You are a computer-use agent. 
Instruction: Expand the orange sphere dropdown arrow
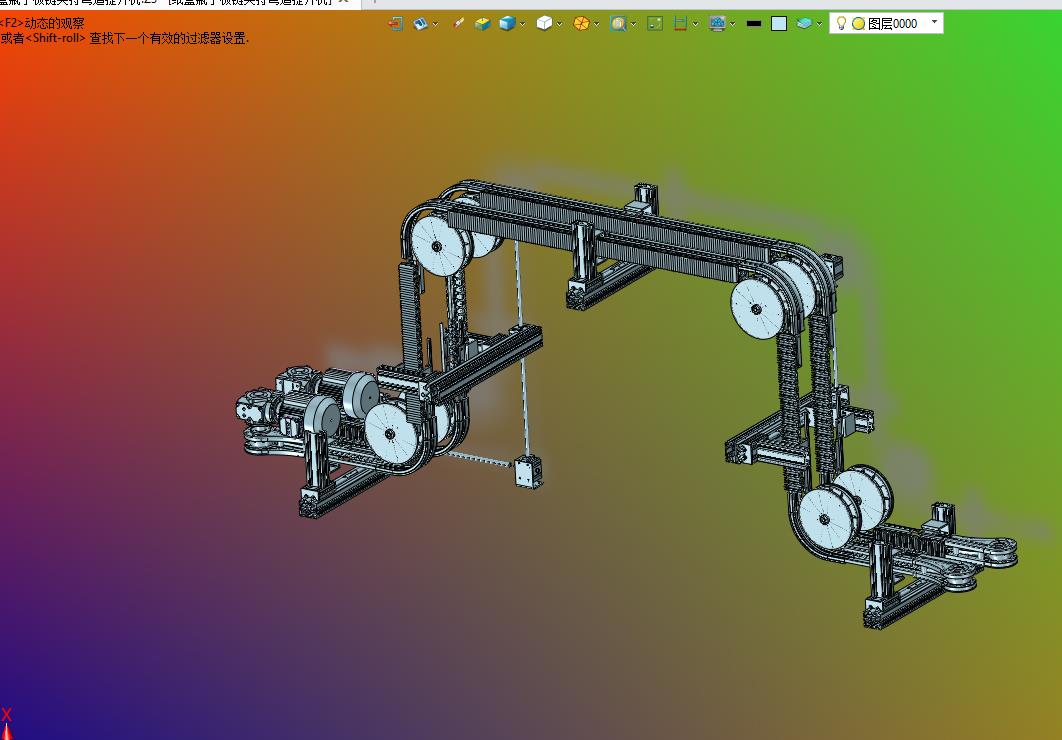[x=596, y=24]
